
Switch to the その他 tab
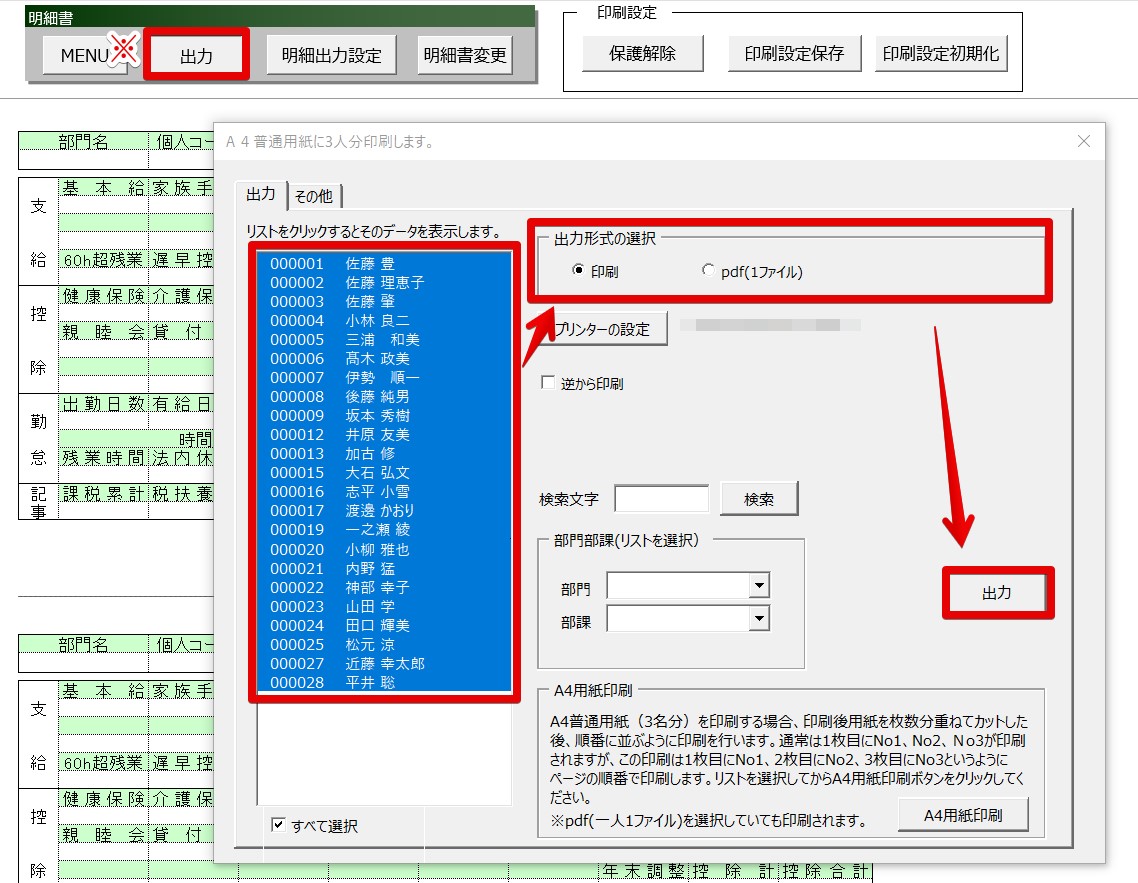314,196
